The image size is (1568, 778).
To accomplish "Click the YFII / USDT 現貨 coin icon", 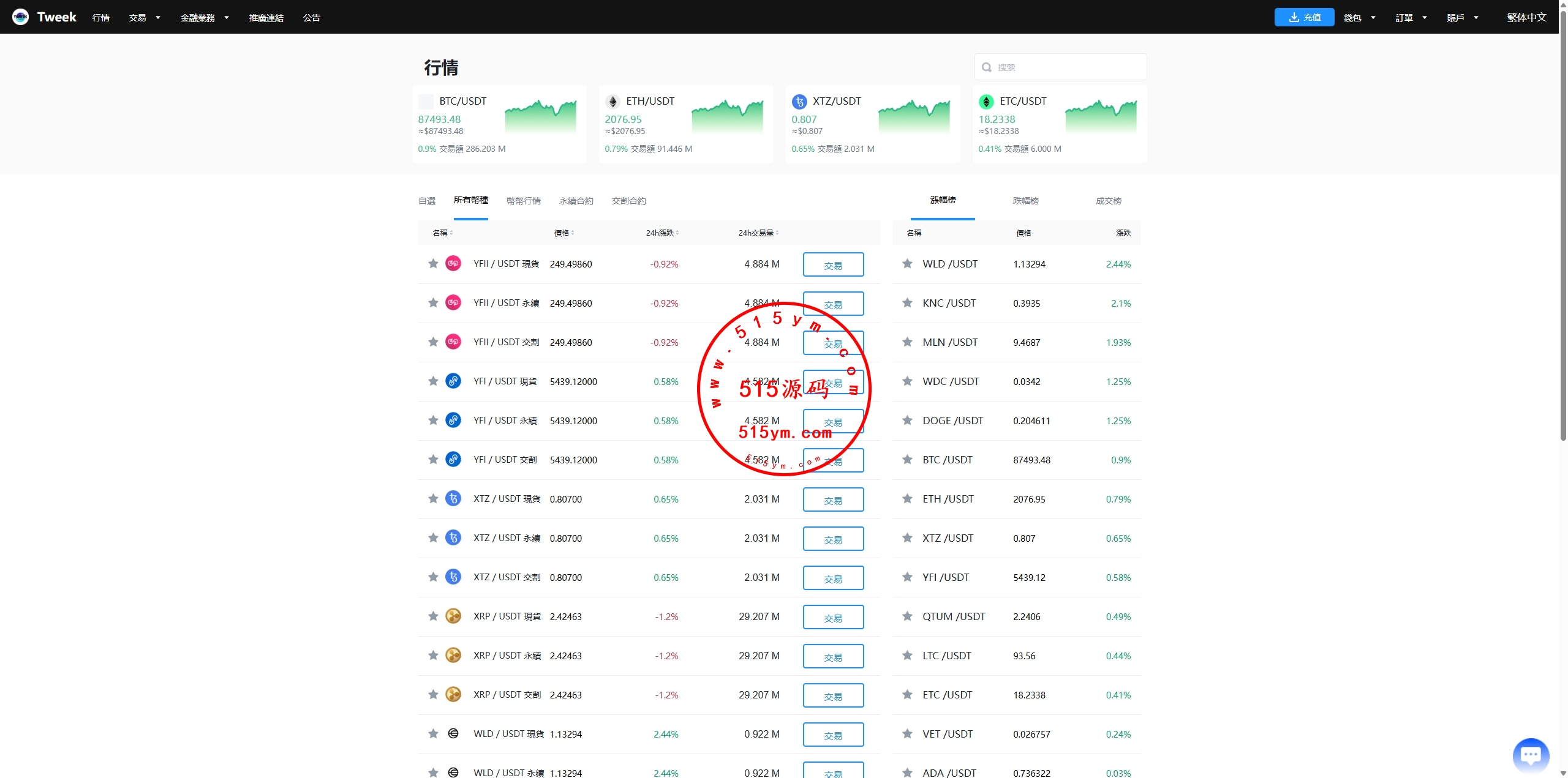I will pyautogui.click(x=453, y=264).
